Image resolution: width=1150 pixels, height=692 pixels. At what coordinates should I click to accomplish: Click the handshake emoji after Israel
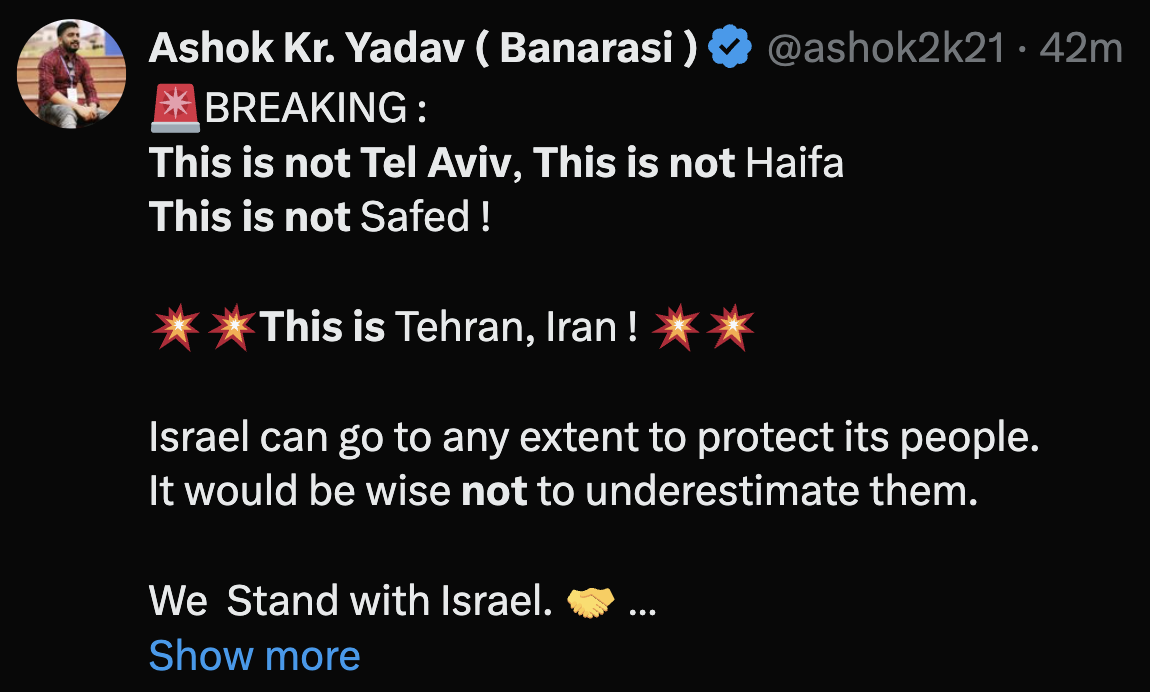tap(590, 602)
